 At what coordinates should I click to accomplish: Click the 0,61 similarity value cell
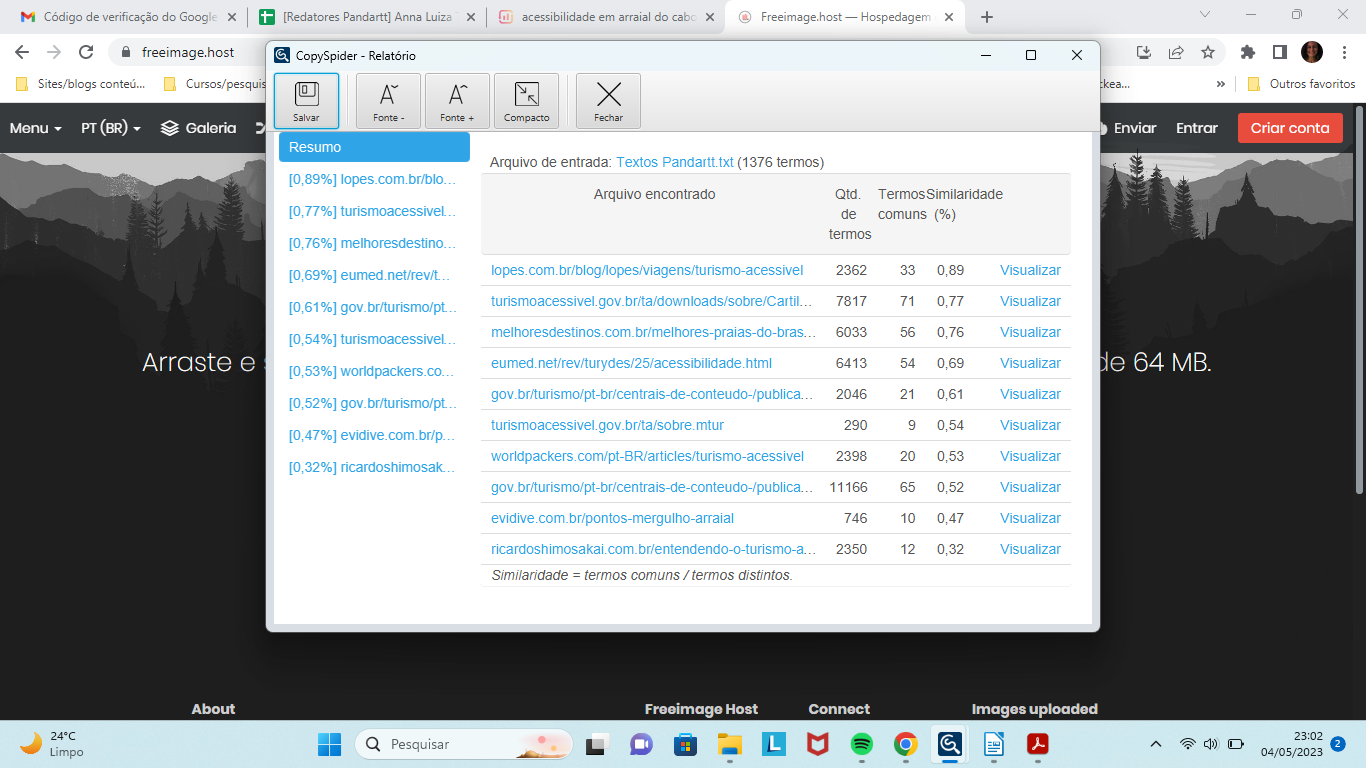point(950,394)
